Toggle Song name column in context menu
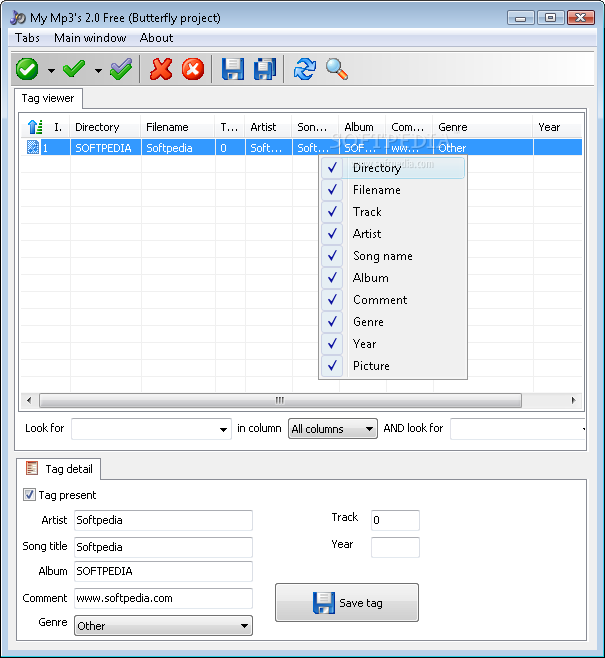 [x=393, y=256]
